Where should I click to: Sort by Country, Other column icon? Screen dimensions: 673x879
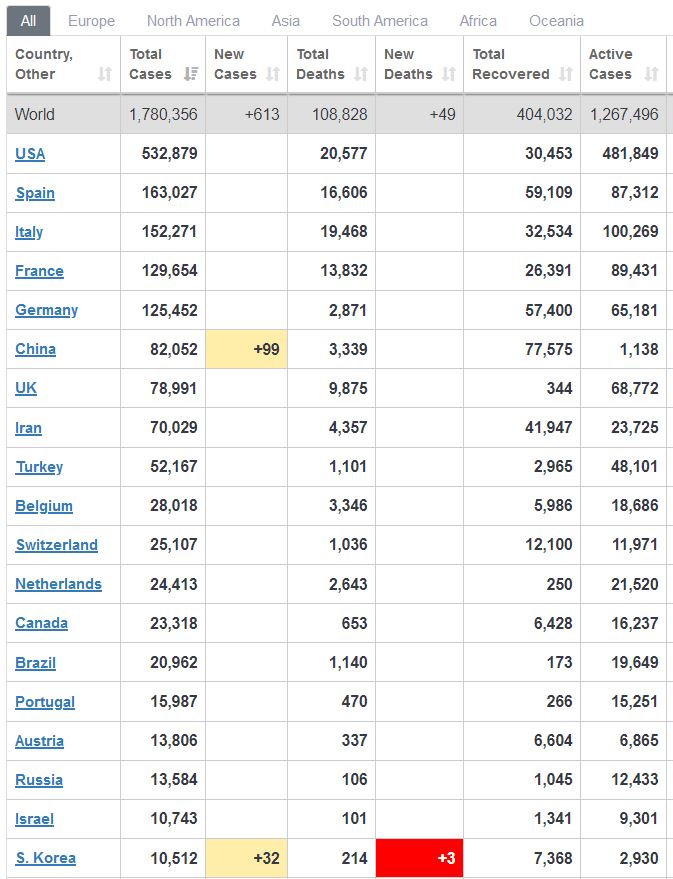coord(105,74)
